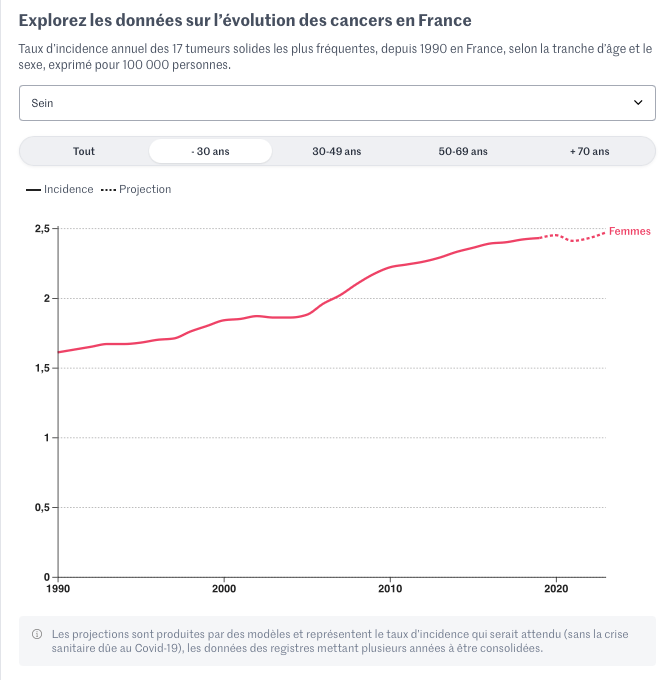Choose the '+ 70 ans' age group
Image resolution: width=669 pixels, height=680 pixels.
pos(589,151)
